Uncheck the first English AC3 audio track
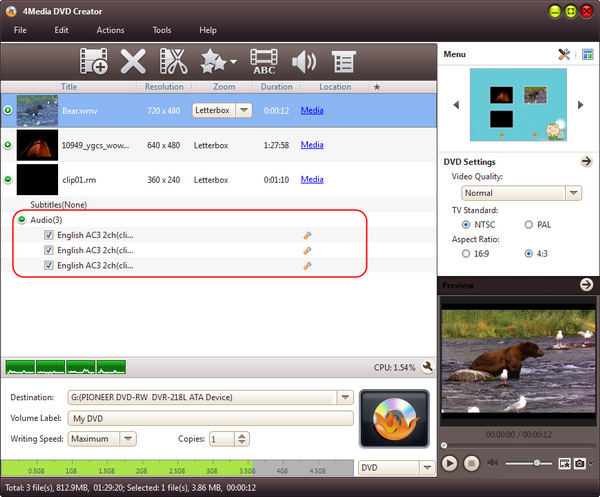The image size is (600, 497). click(48, 235)
